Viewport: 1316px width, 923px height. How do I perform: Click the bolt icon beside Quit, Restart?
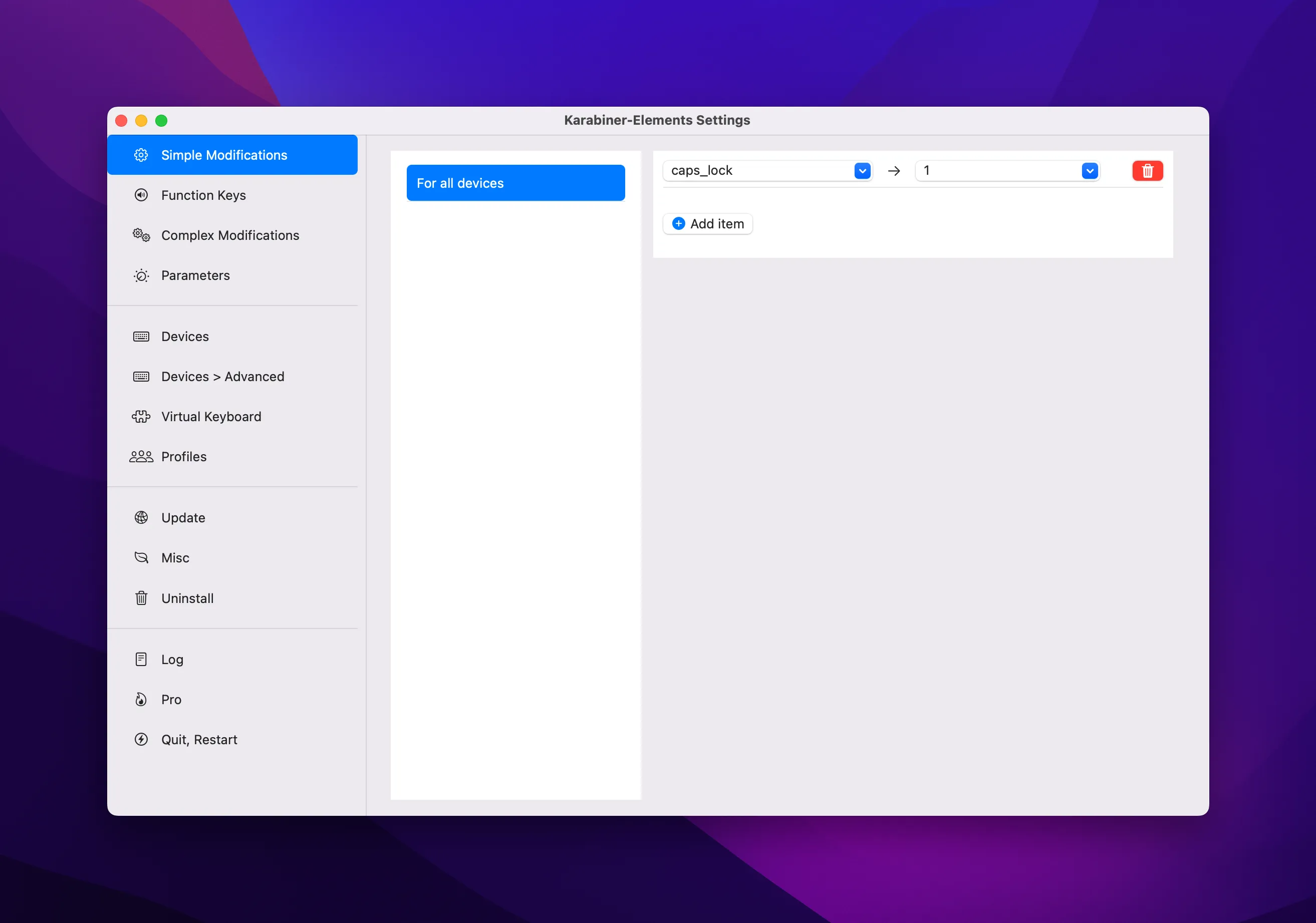(x=141, y=740)
